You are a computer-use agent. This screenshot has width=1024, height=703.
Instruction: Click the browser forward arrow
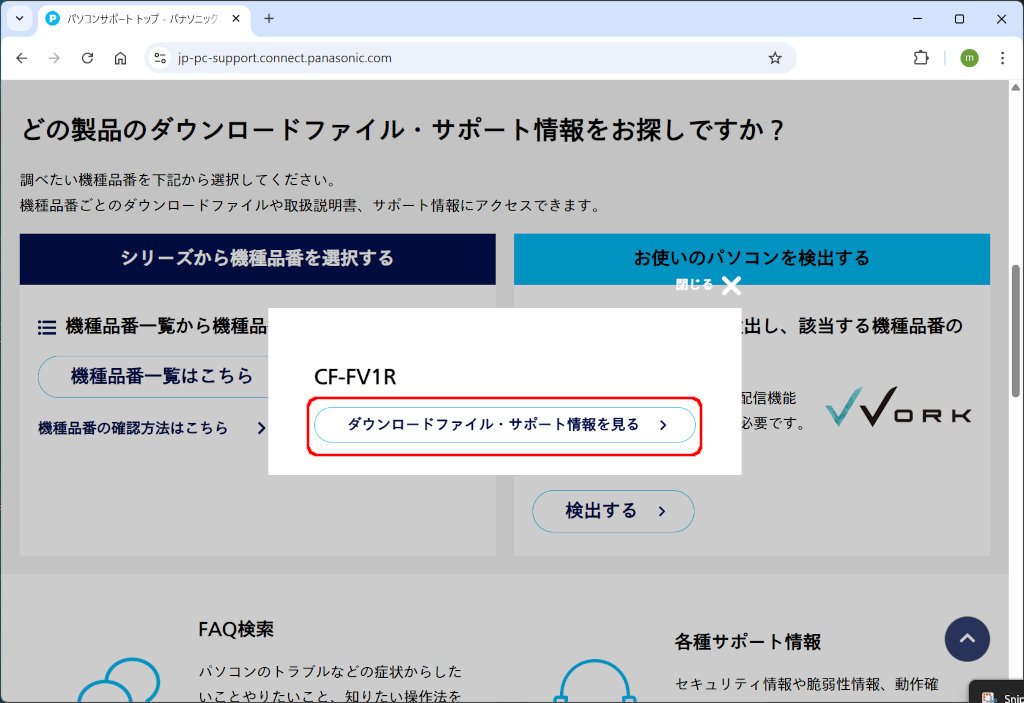(x=54, y=58)
